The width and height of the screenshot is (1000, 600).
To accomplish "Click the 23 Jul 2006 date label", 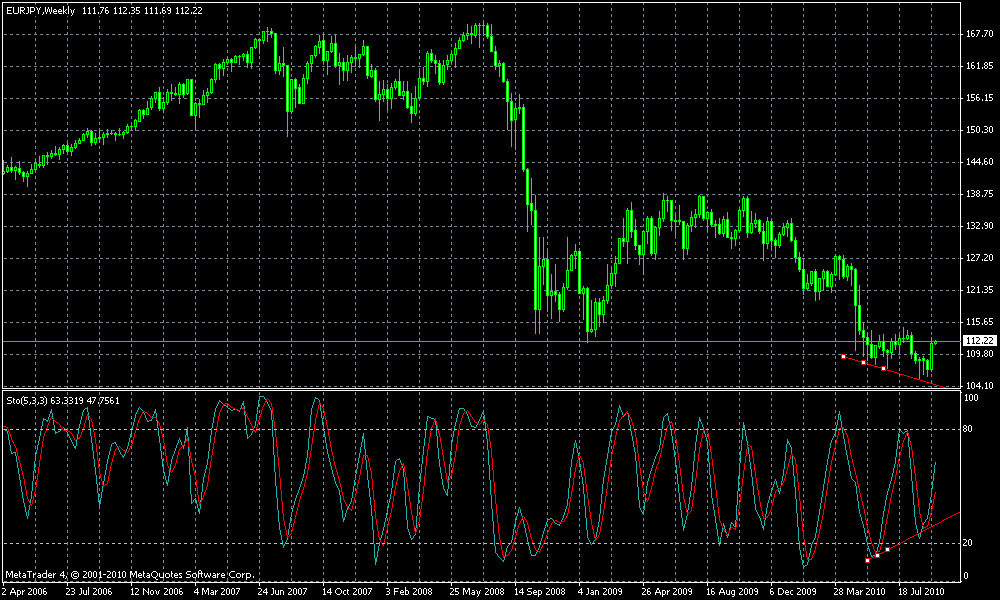I will [x=89, y=591].
